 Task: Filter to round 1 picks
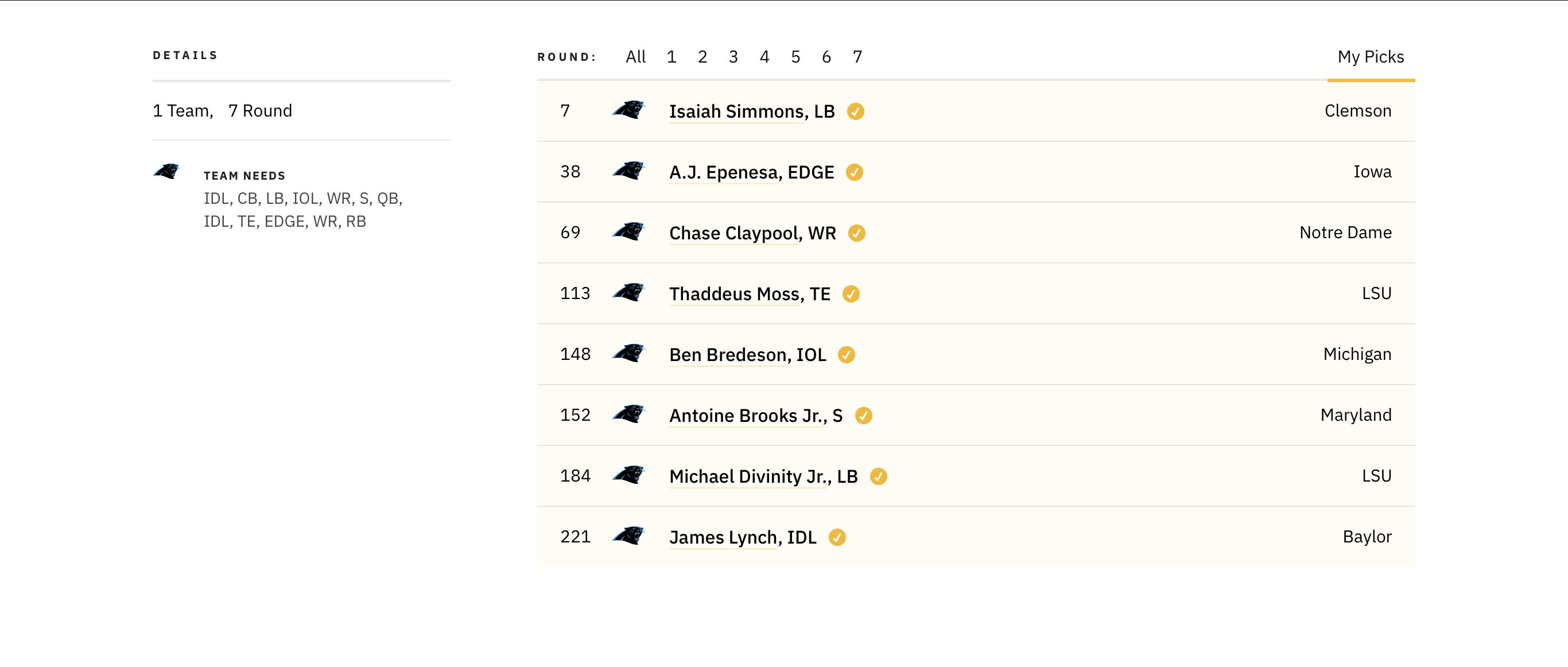tap(672, 57)
